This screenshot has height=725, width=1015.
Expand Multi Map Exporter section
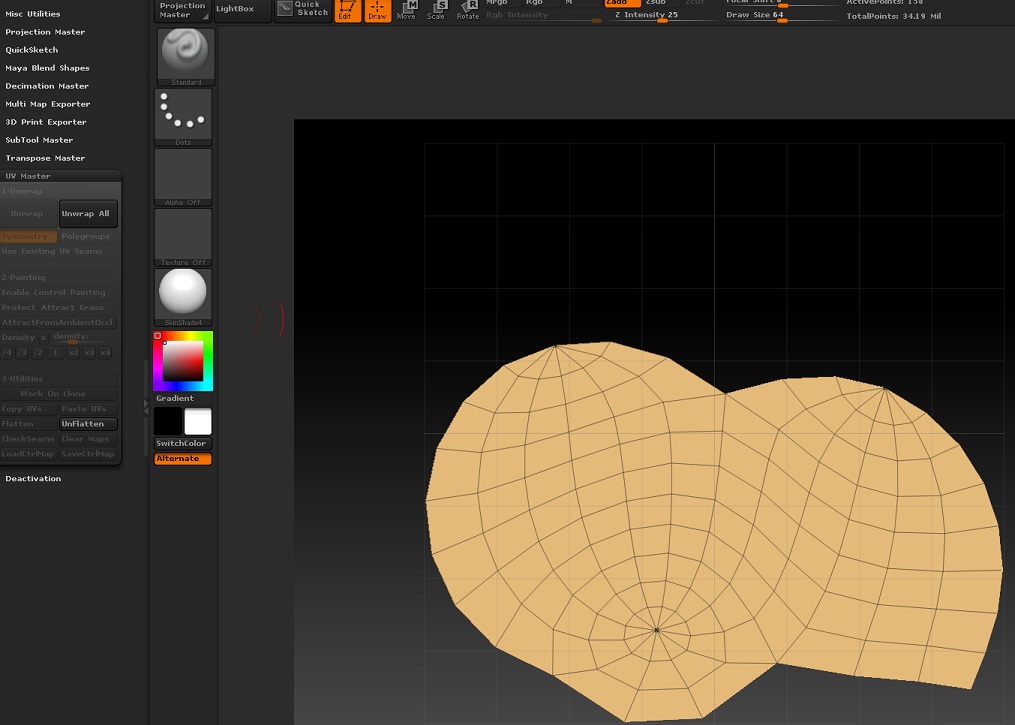[x=47, y=104]
